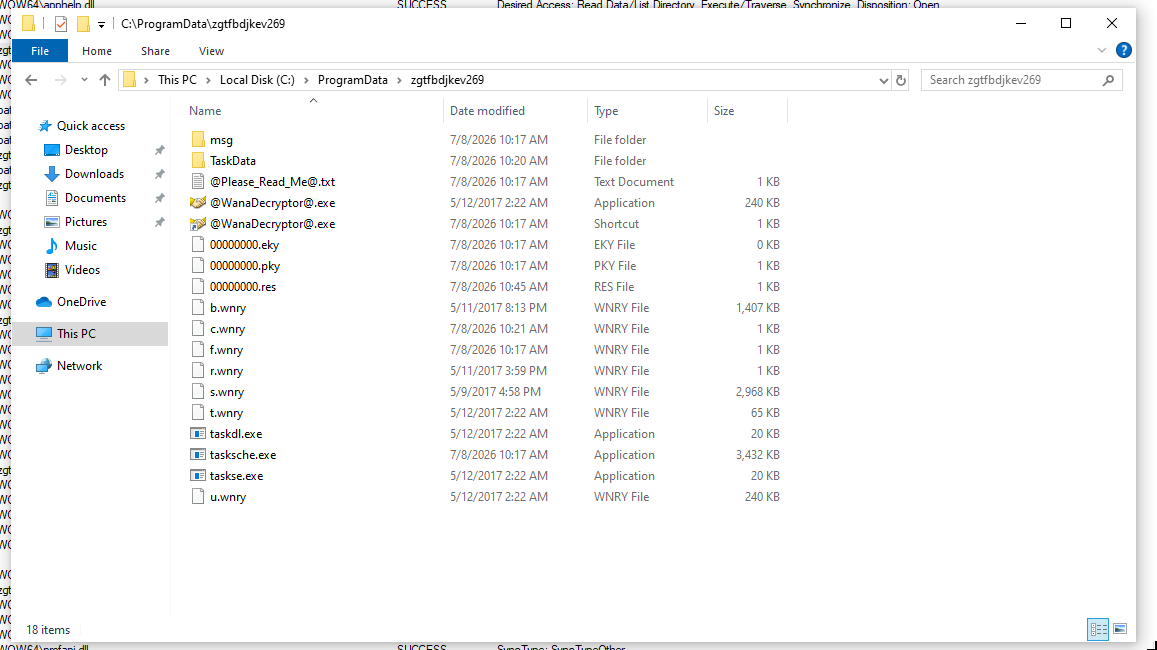Click This PC in the address breadcrumb
Viewport: 1157px width, 650px height.
[177, 80]
